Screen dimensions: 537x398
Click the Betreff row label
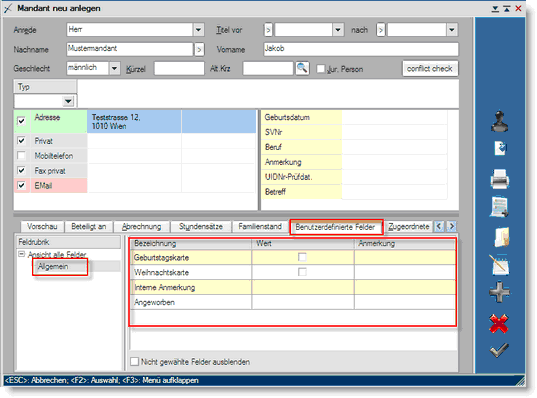tap(302, 192)
